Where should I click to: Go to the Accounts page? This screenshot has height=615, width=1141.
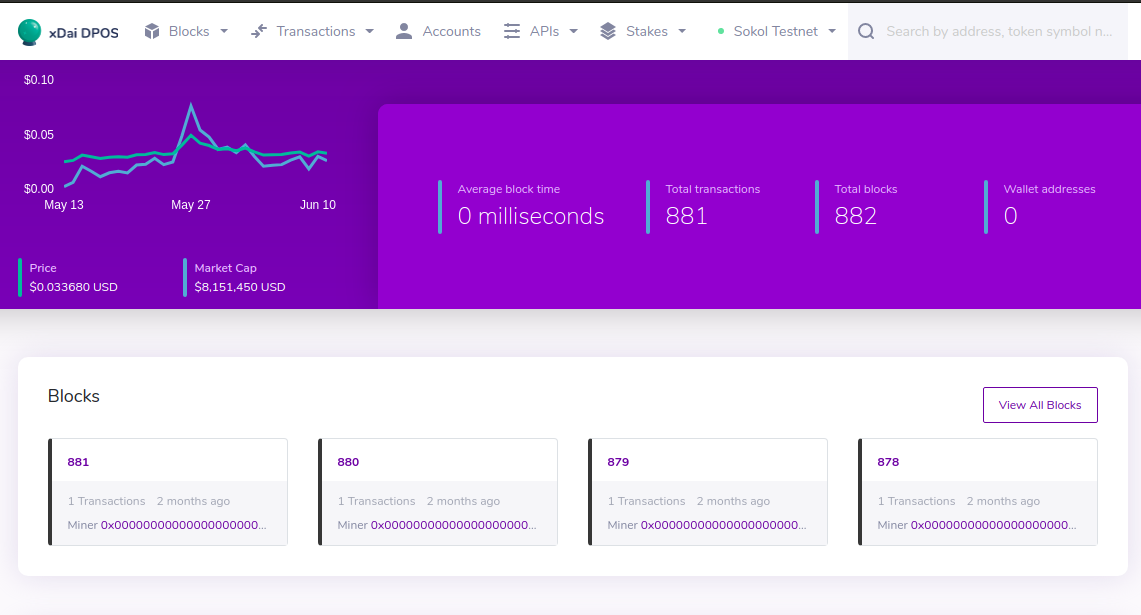click(x=451, y=31)
